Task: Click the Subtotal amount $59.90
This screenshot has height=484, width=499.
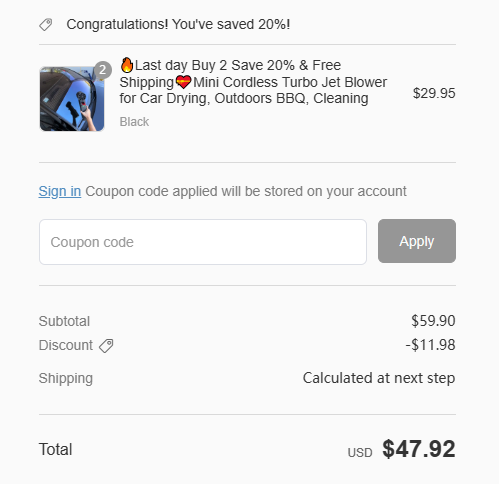Action: click(x=433, y=321)
